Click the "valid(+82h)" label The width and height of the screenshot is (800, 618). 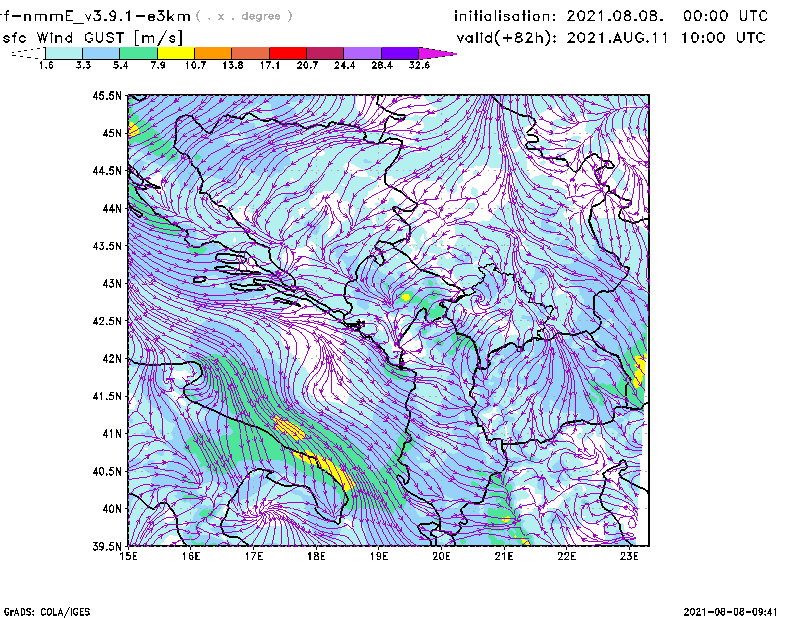507,38
